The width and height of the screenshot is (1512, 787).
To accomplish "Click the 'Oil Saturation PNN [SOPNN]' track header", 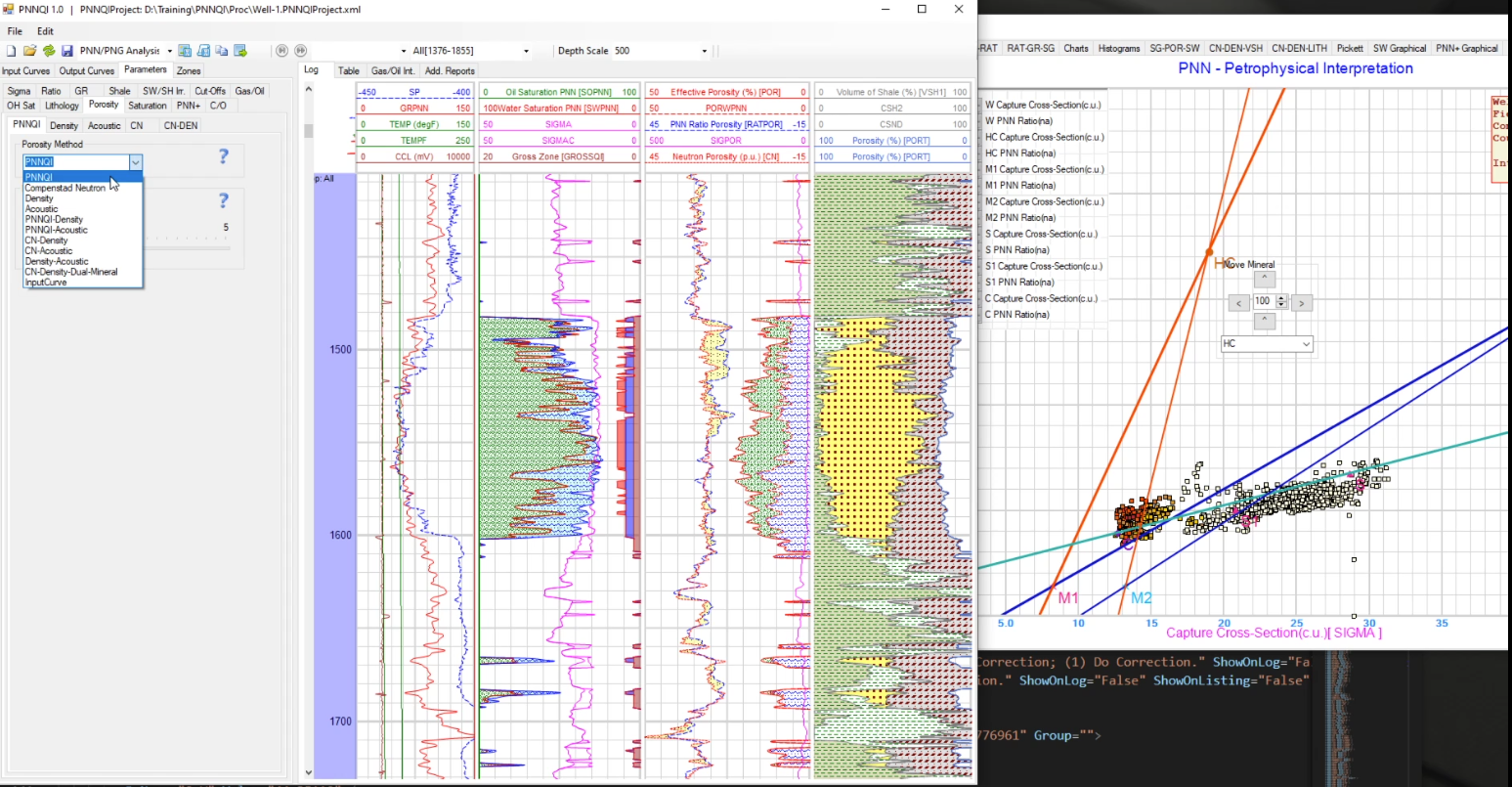I will 558,92.
